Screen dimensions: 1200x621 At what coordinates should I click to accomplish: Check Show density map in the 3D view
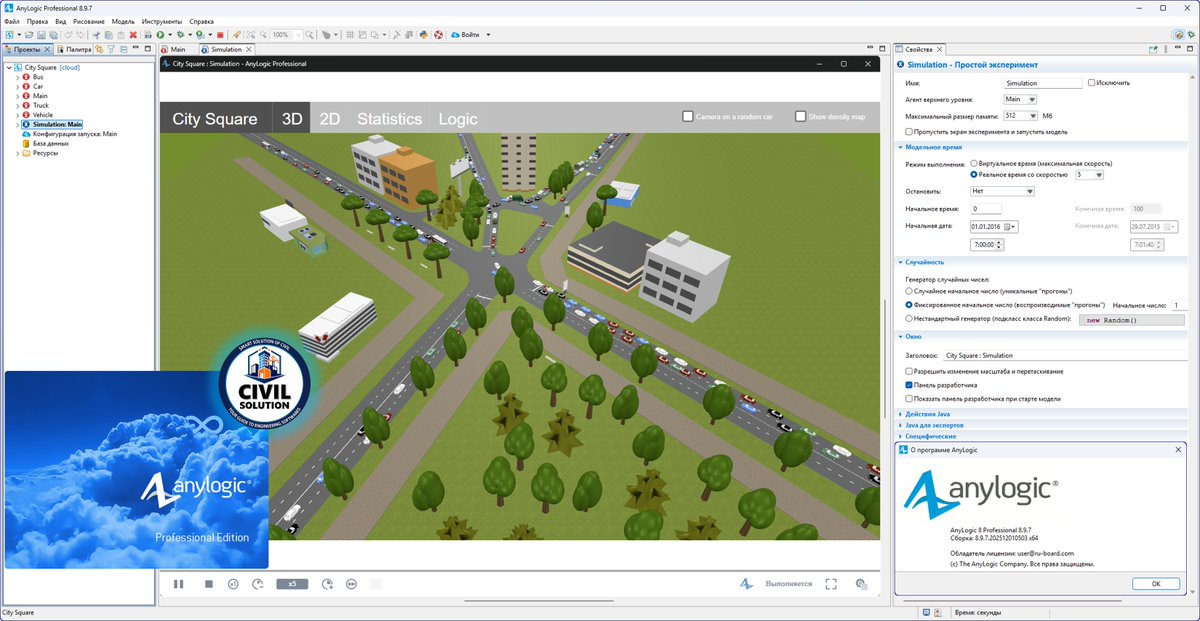pos(798,116)
